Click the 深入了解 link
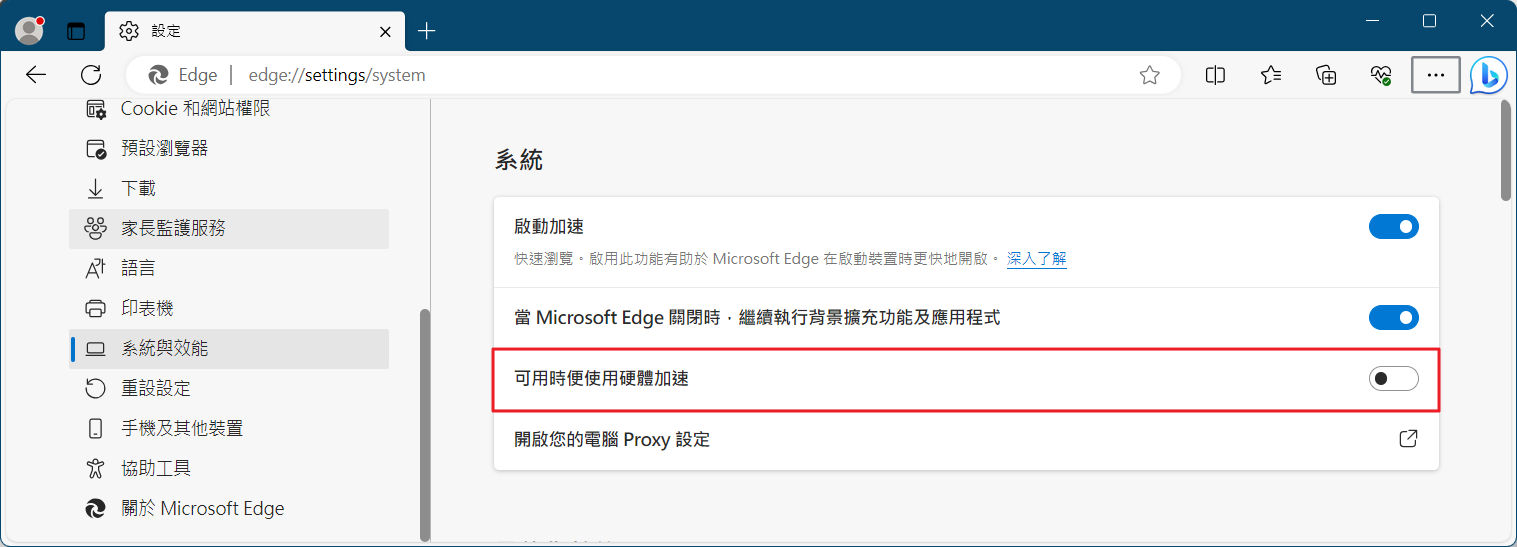This screenshot has height=547, width=1517. pyautogui.click(x=1036, y=259)
